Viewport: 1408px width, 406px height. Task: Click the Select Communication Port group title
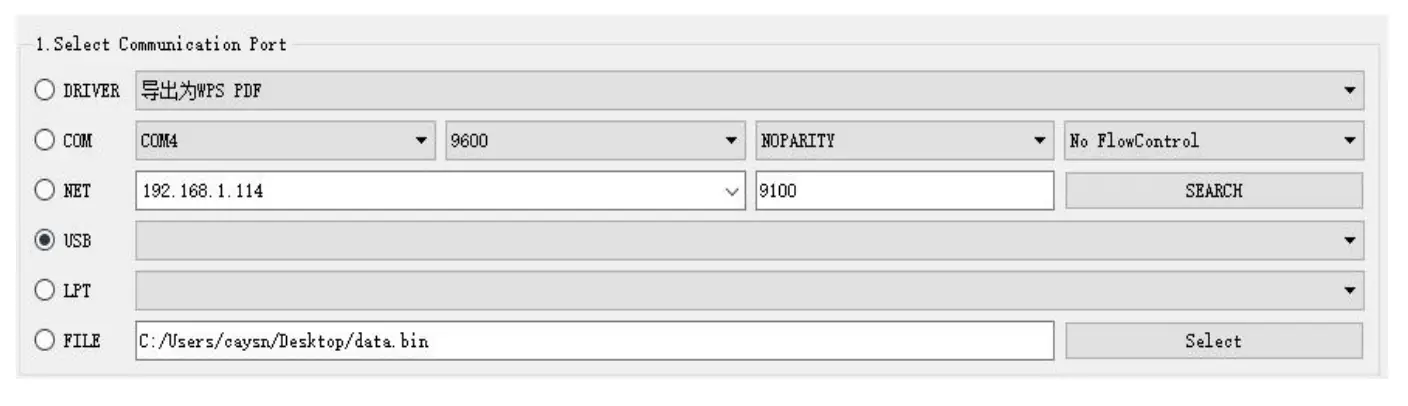pos(160,45)
